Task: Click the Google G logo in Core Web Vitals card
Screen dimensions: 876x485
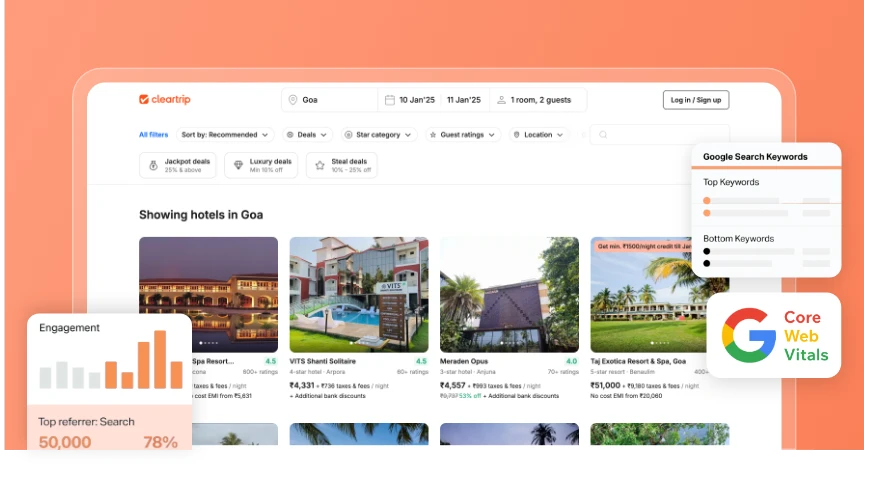Action: coord(749,335)
